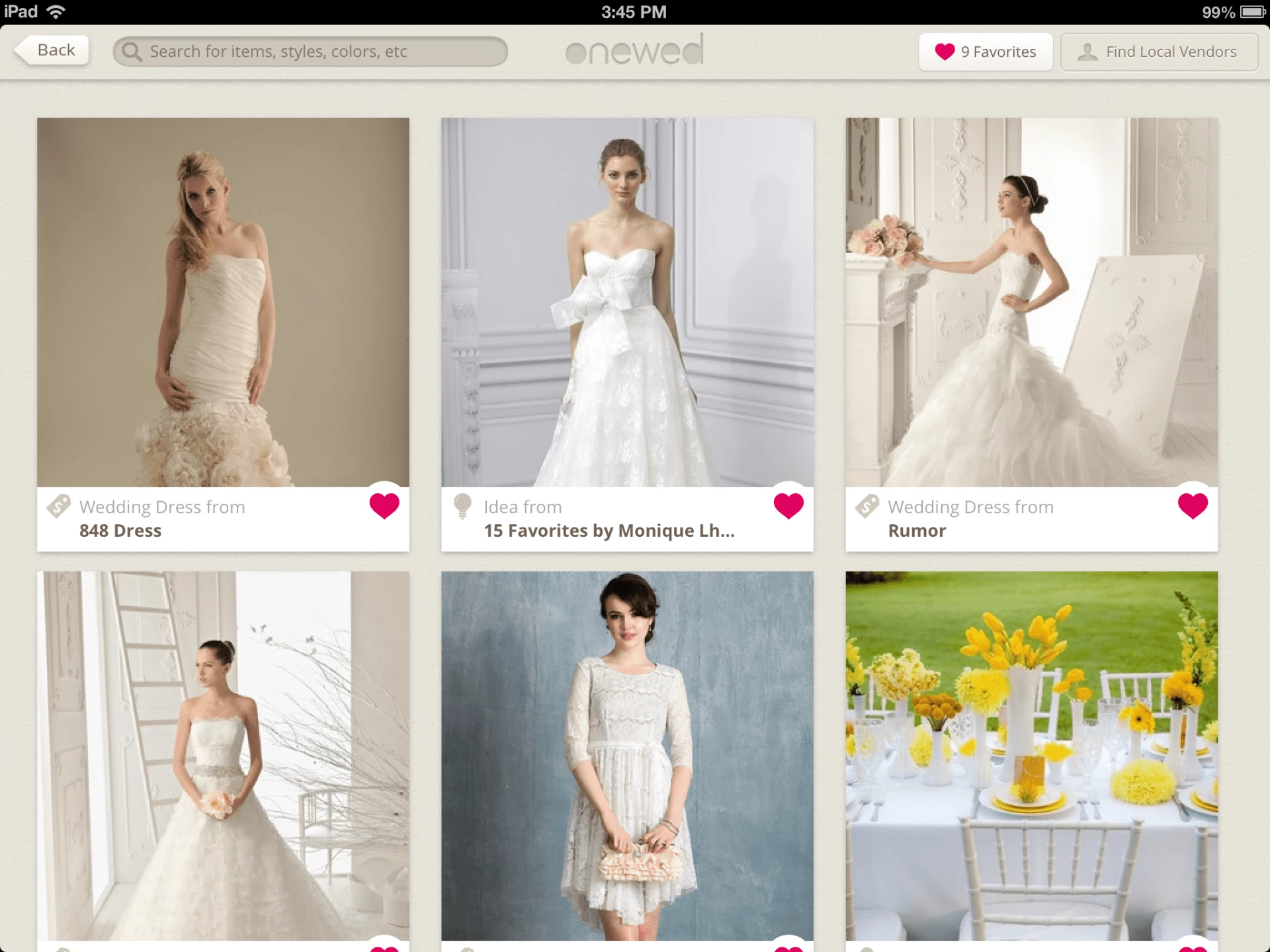Tap the onewed logo
The image size is (1270, 952).
tap(634, 50)
